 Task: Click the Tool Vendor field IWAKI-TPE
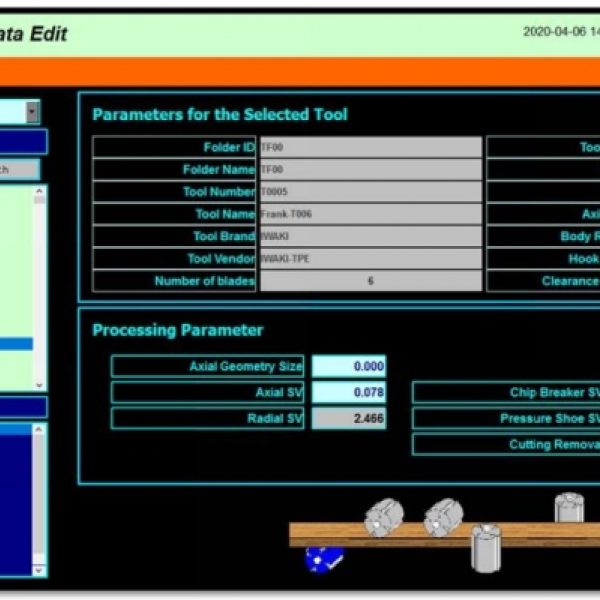369,259
